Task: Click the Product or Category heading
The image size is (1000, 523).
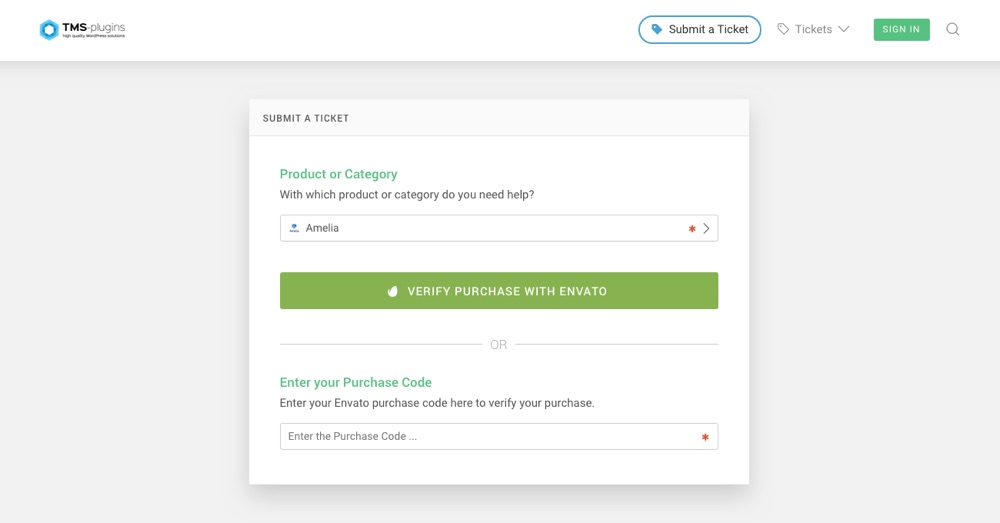Action: pyautogui.click(x=338, y=174)
